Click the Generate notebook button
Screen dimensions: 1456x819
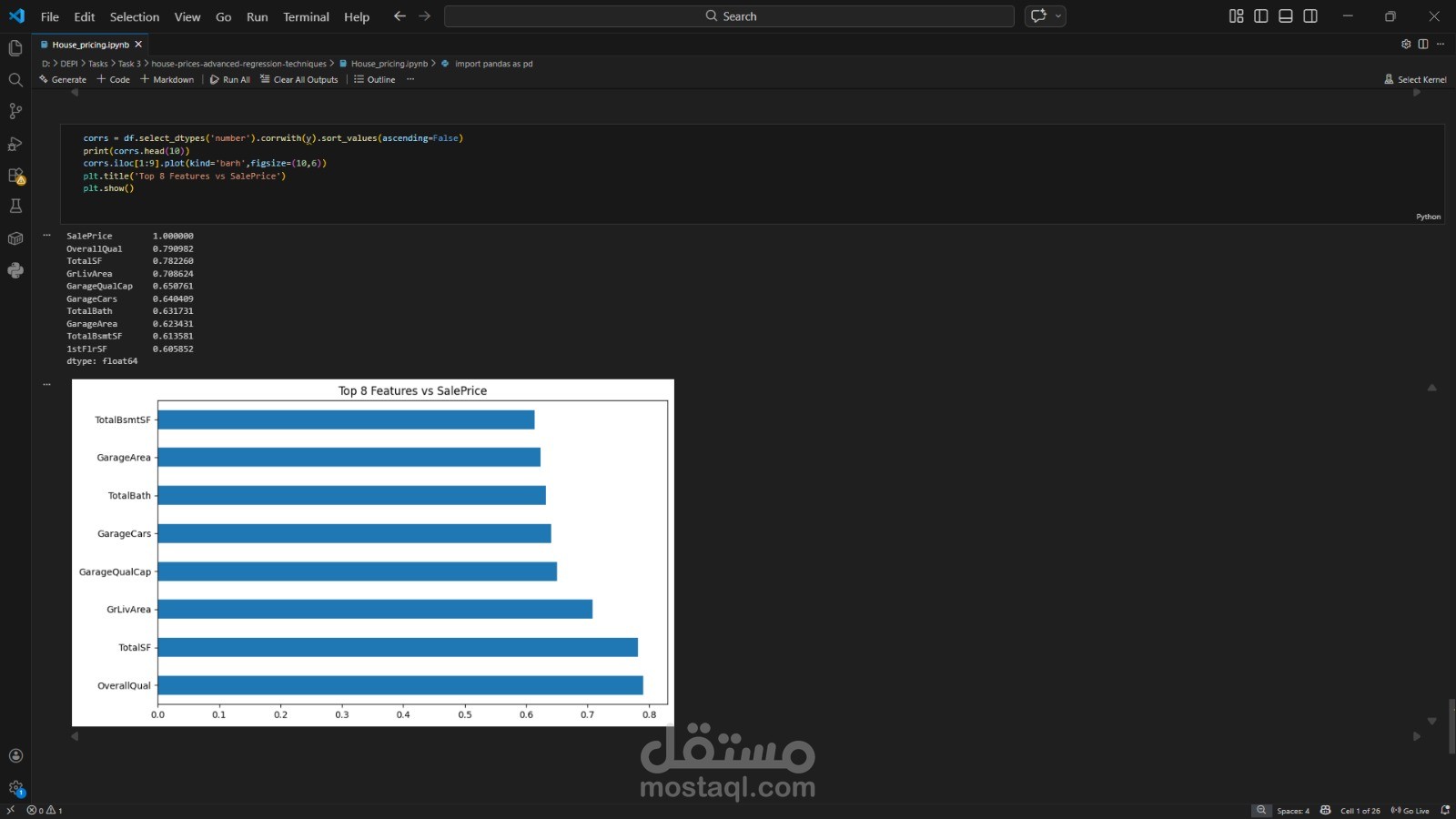pos(63,79)
